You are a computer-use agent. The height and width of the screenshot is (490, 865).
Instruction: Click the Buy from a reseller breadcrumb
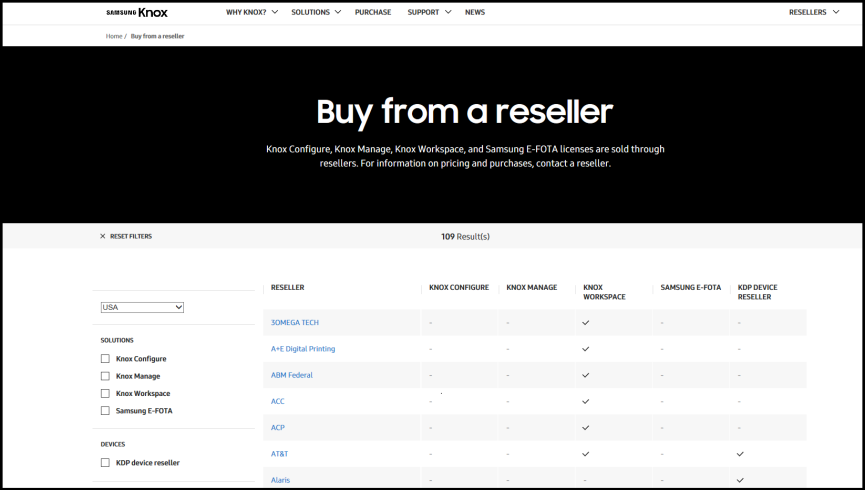click(157, 36)
